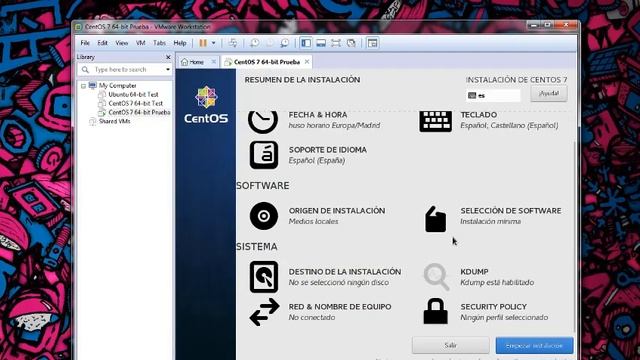Open the Selección de Software package icon
This screenshot has height=360, width=640.
(436, 219)
